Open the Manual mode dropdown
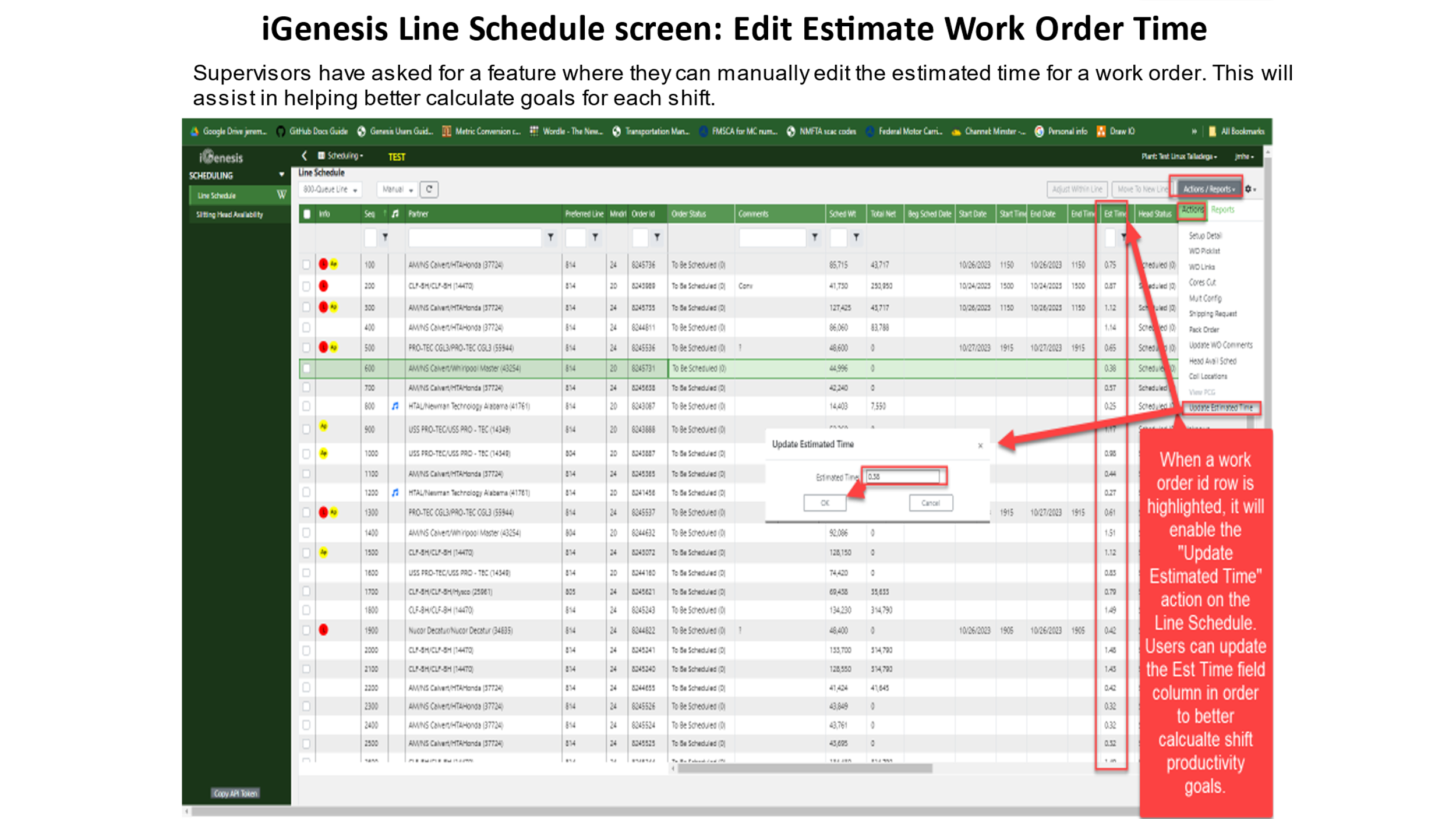Viewport: 1456px width, 819px height. pyautogui.click(x=397, y=190)
